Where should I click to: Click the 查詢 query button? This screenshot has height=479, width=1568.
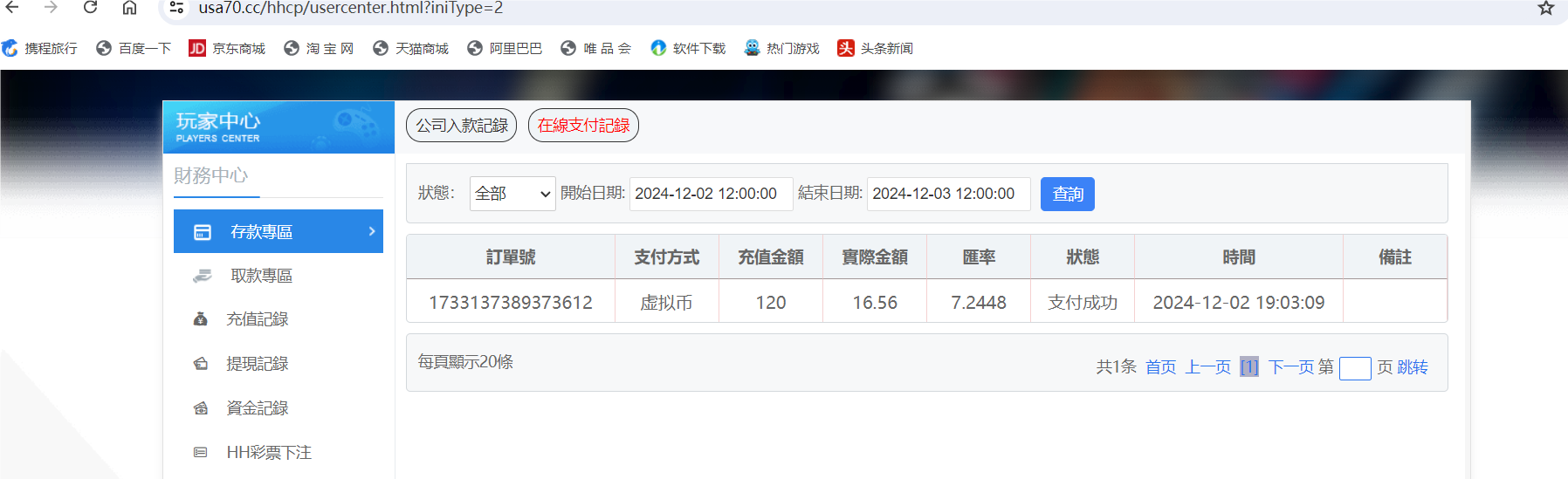coord(1067,194)
